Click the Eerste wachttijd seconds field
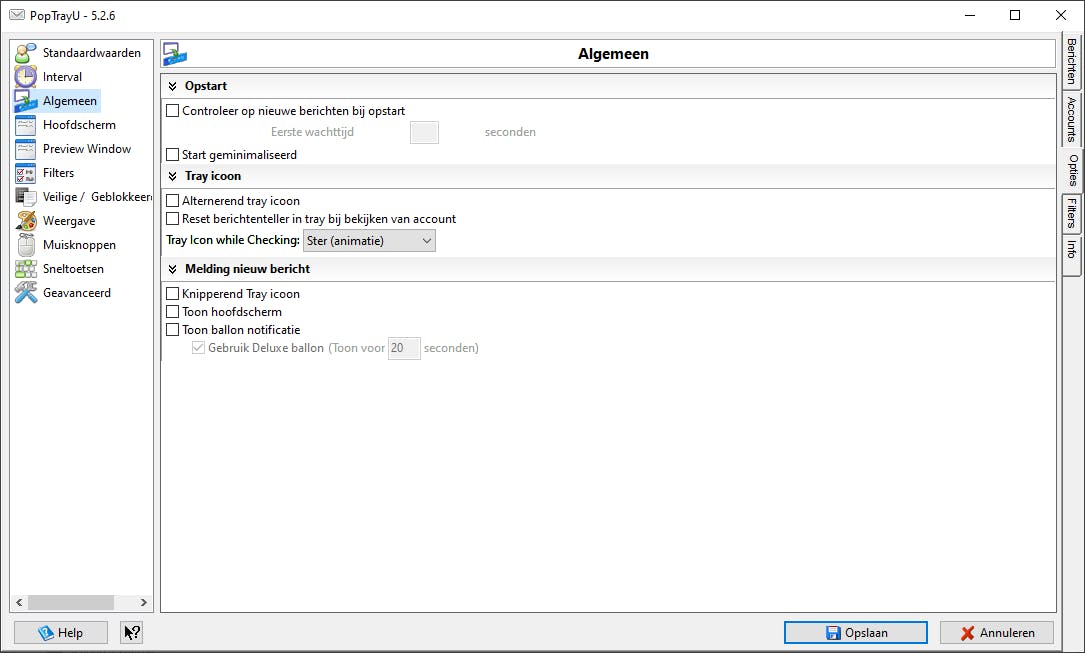This screenshot has height=653, width=1085. coord(424,132)
